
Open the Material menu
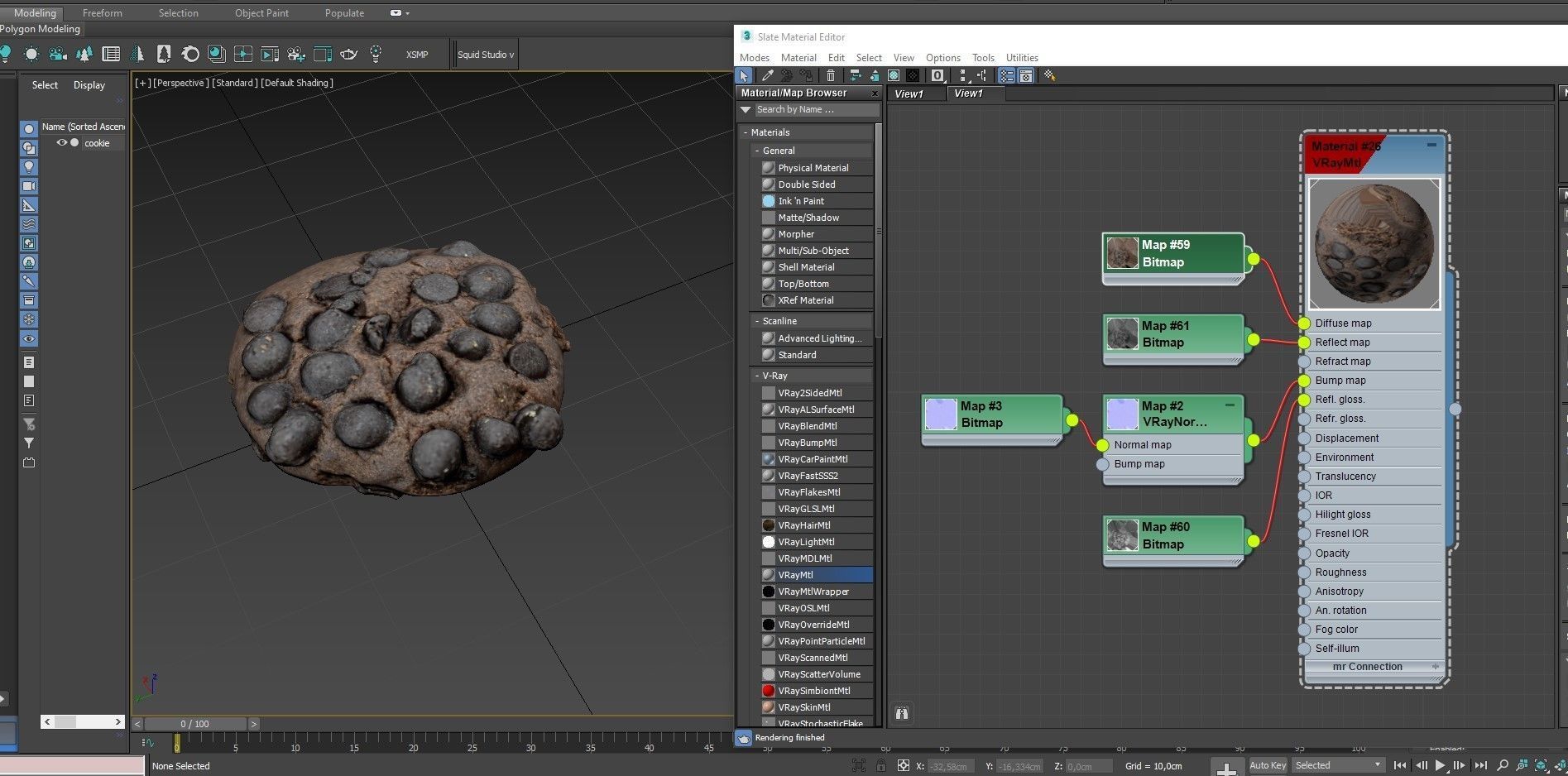pyautogui.click(x=798, y=58)
